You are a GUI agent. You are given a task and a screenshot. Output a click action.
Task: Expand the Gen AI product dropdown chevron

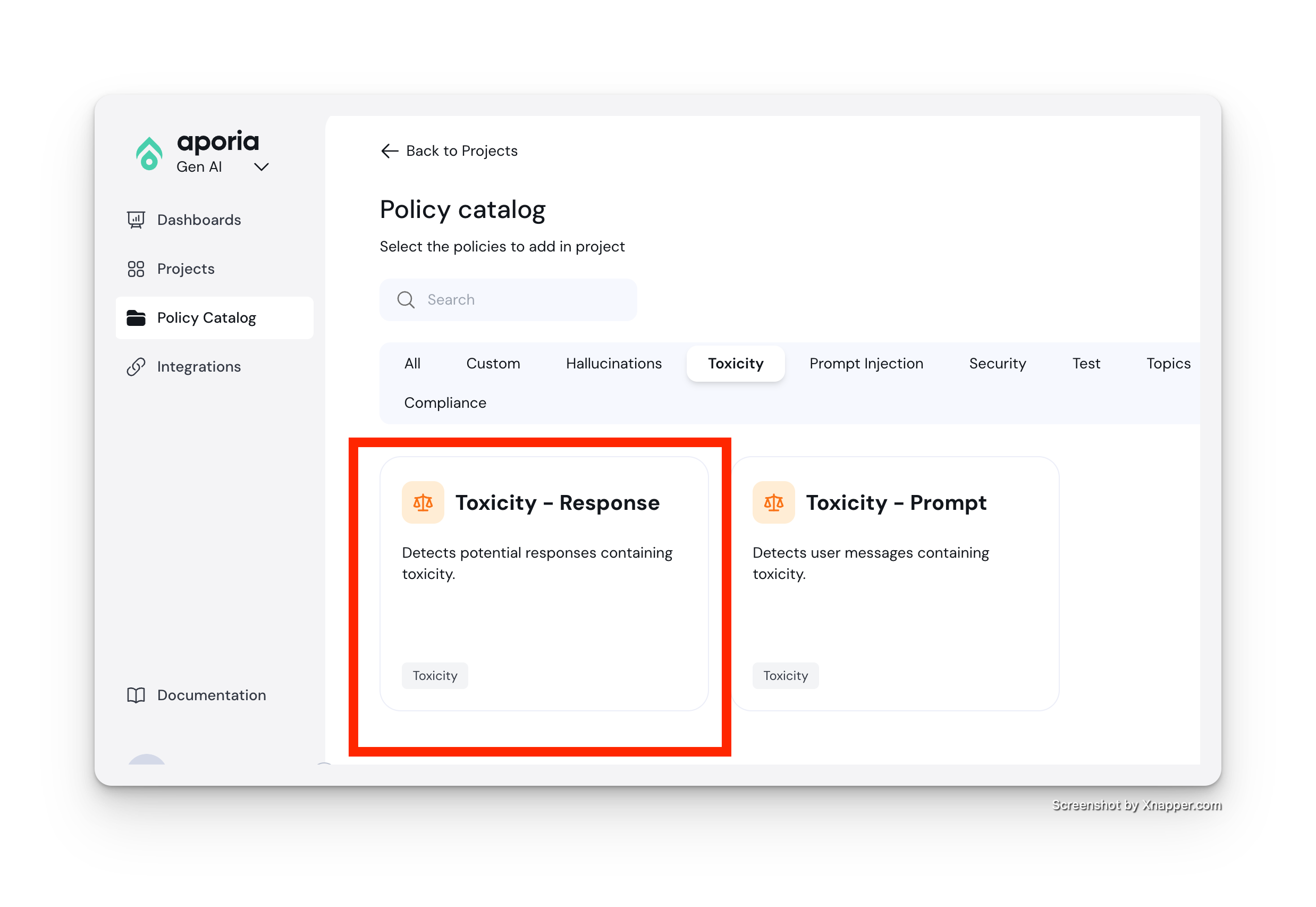click(261, 167)
